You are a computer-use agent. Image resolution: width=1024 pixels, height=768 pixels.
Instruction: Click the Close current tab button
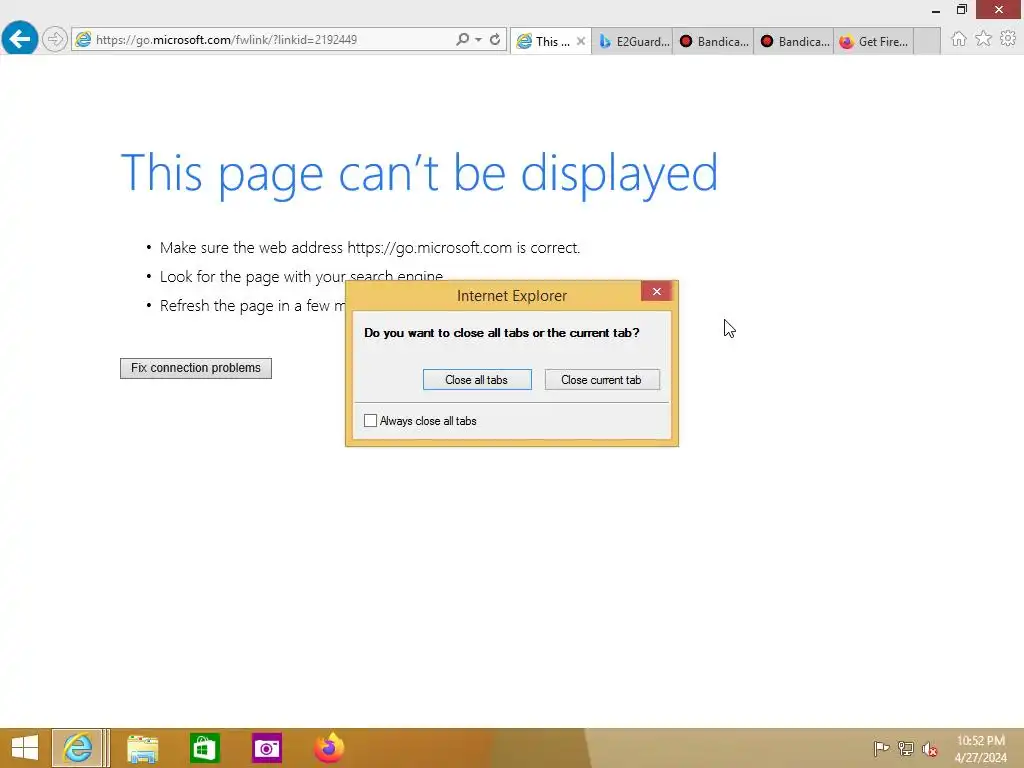tap(601, 379)
